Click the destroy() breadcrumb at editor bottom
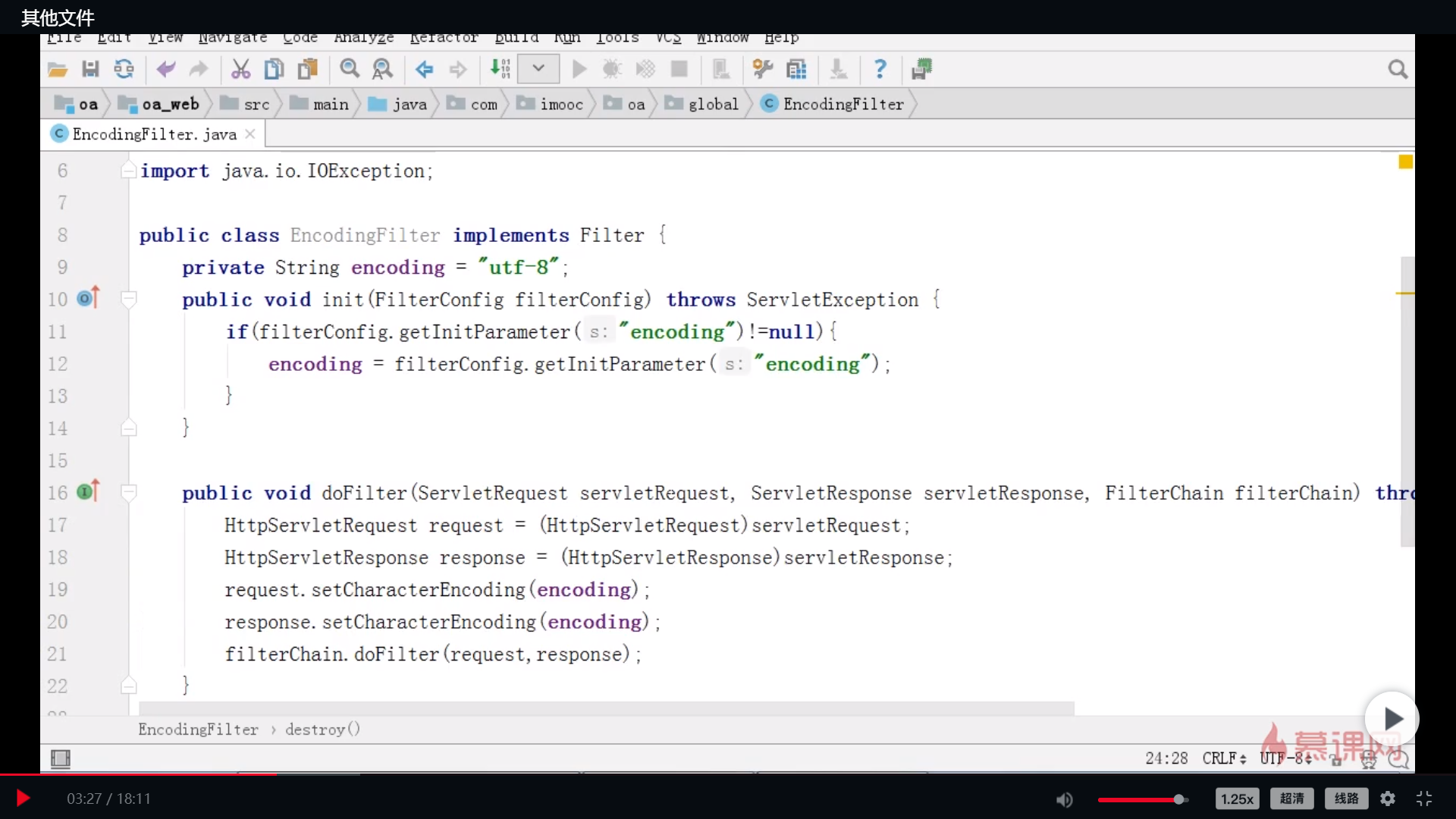Screen dimensions: 1456x819 point(322,730)
